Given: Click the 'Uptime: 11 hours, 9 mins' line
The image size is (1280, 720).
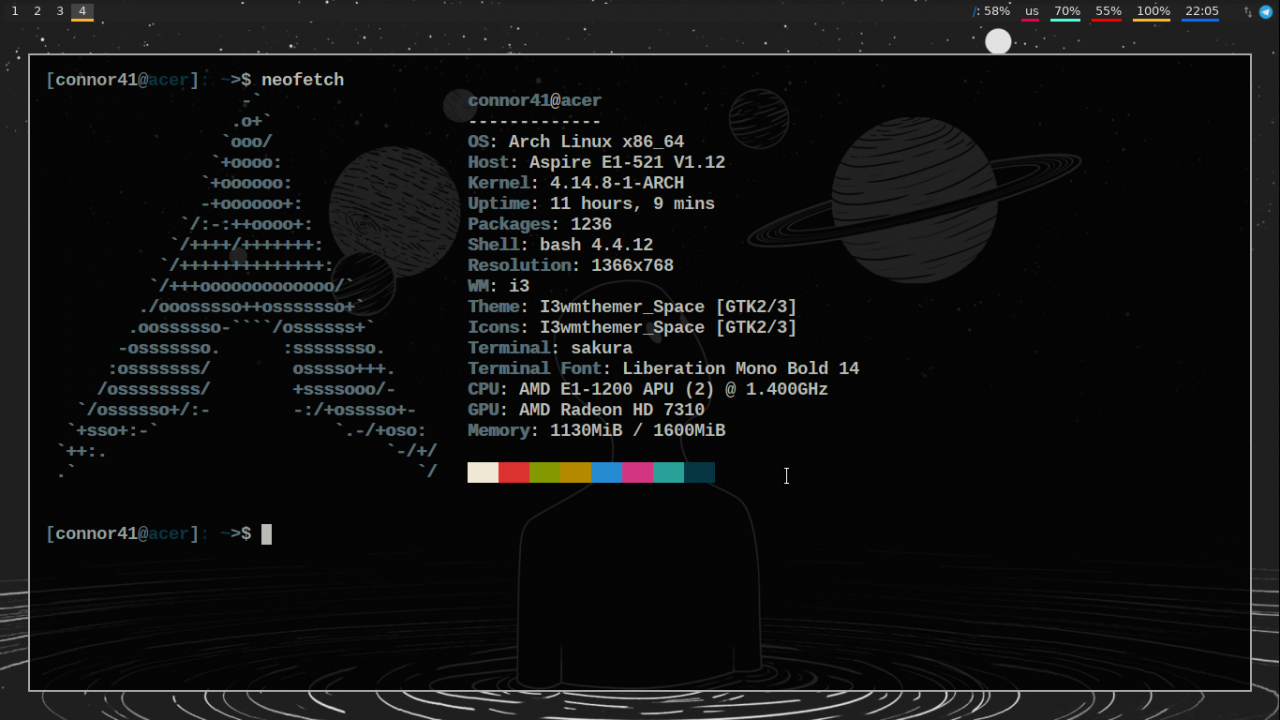Looking at the screenshot, I should (592, 204).
